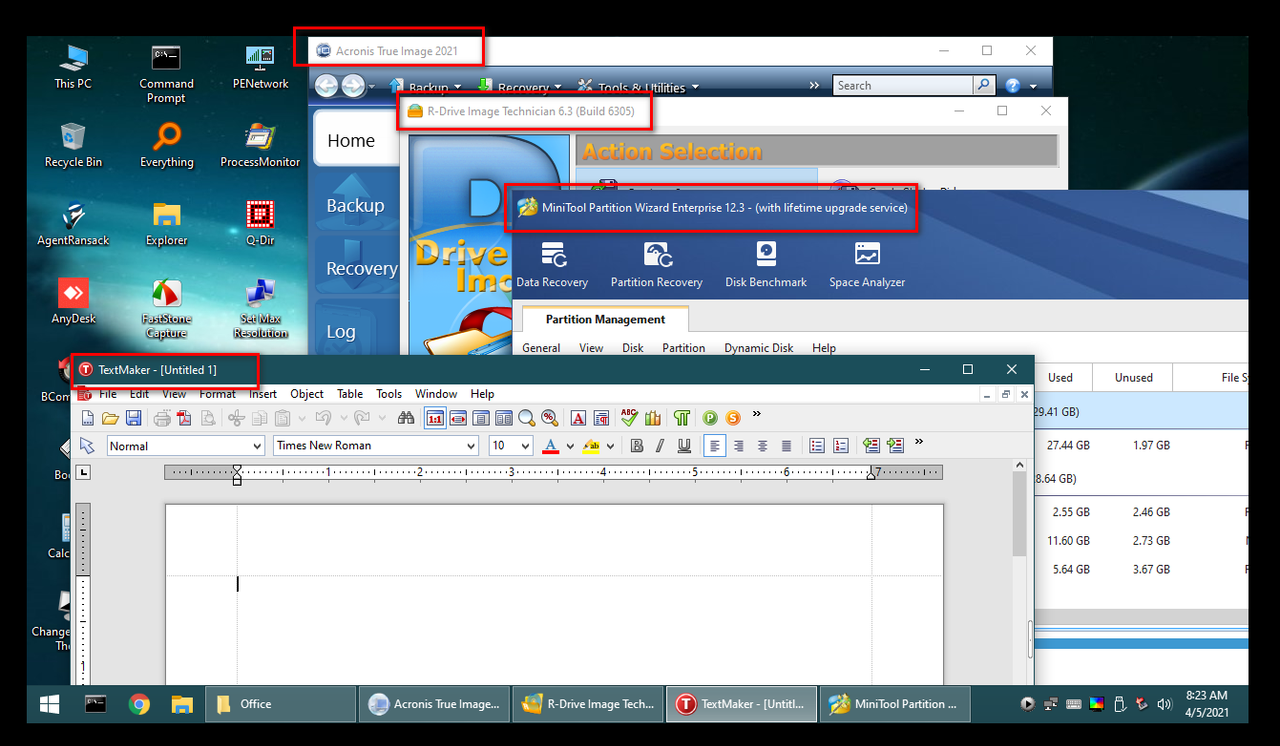The height and width of the screenshot is (746, 1280).
Task: Click the insert chart icon in TextMaker
Action: [653, 418]
